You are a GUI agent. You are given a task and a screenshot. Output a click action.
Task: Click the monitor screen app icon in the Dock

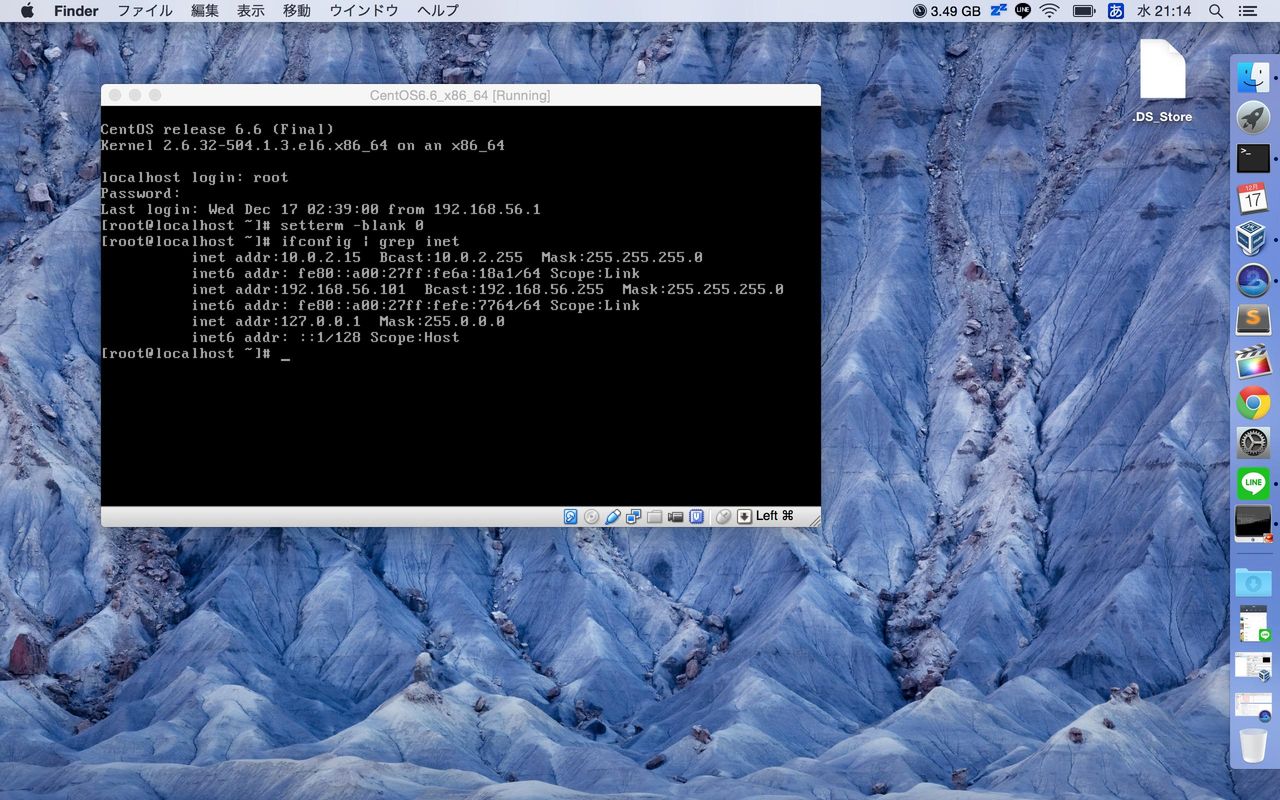pos(1253,524)
